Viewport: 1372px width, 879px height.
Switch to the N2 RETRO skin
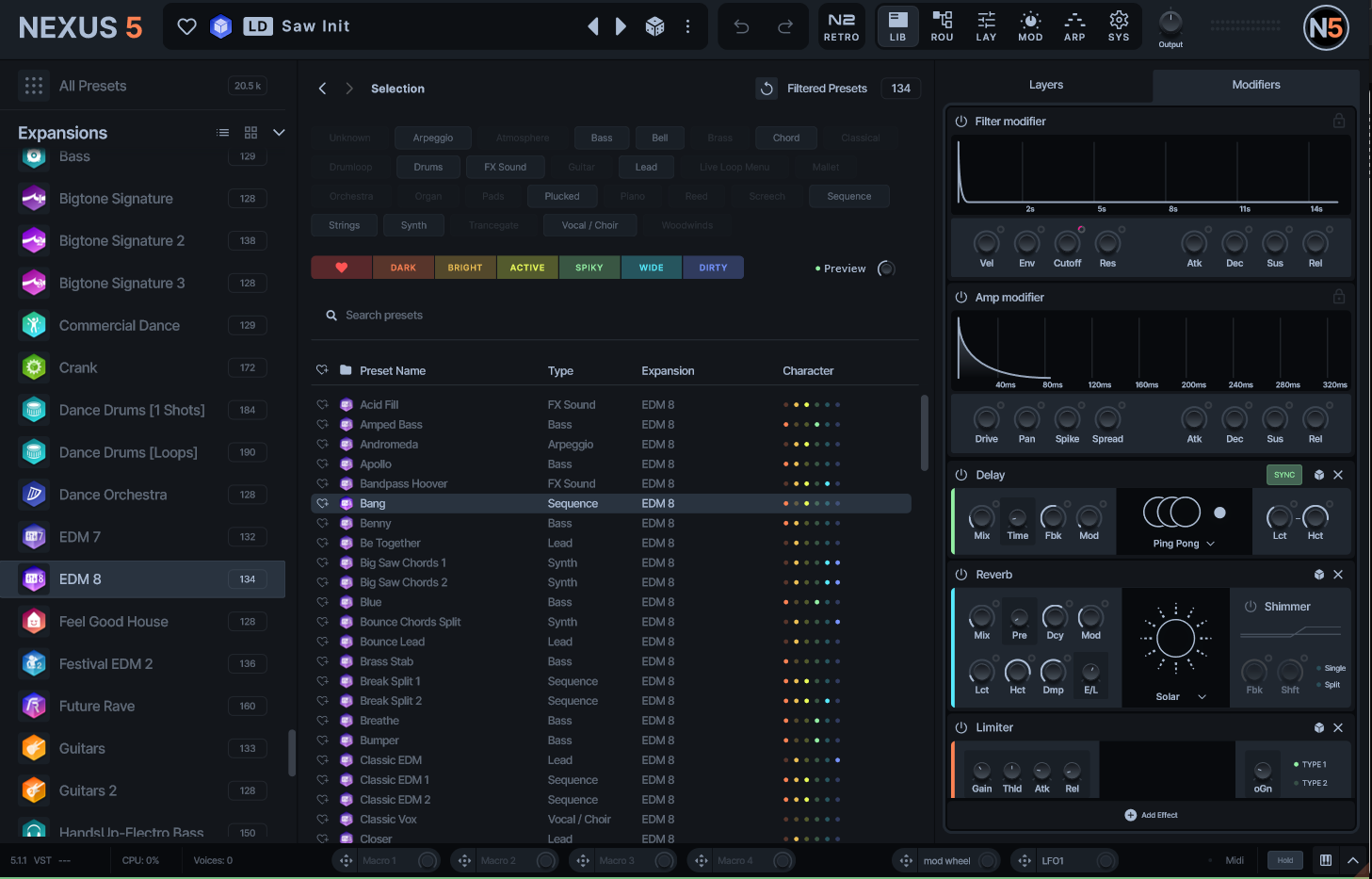pyautogui.click(x=841, y=26)
